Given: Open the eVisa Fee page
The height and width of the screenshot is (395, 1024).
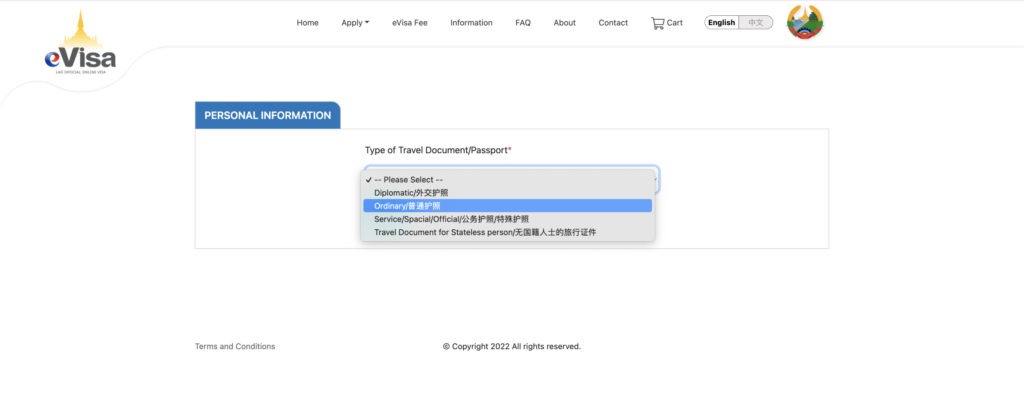Looking at the screenshot, I should click(409, 23).
